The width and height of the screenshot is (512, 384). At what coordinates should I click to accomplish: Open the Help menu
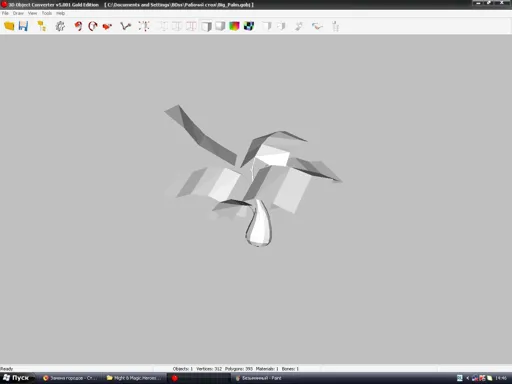click(60, 13)
